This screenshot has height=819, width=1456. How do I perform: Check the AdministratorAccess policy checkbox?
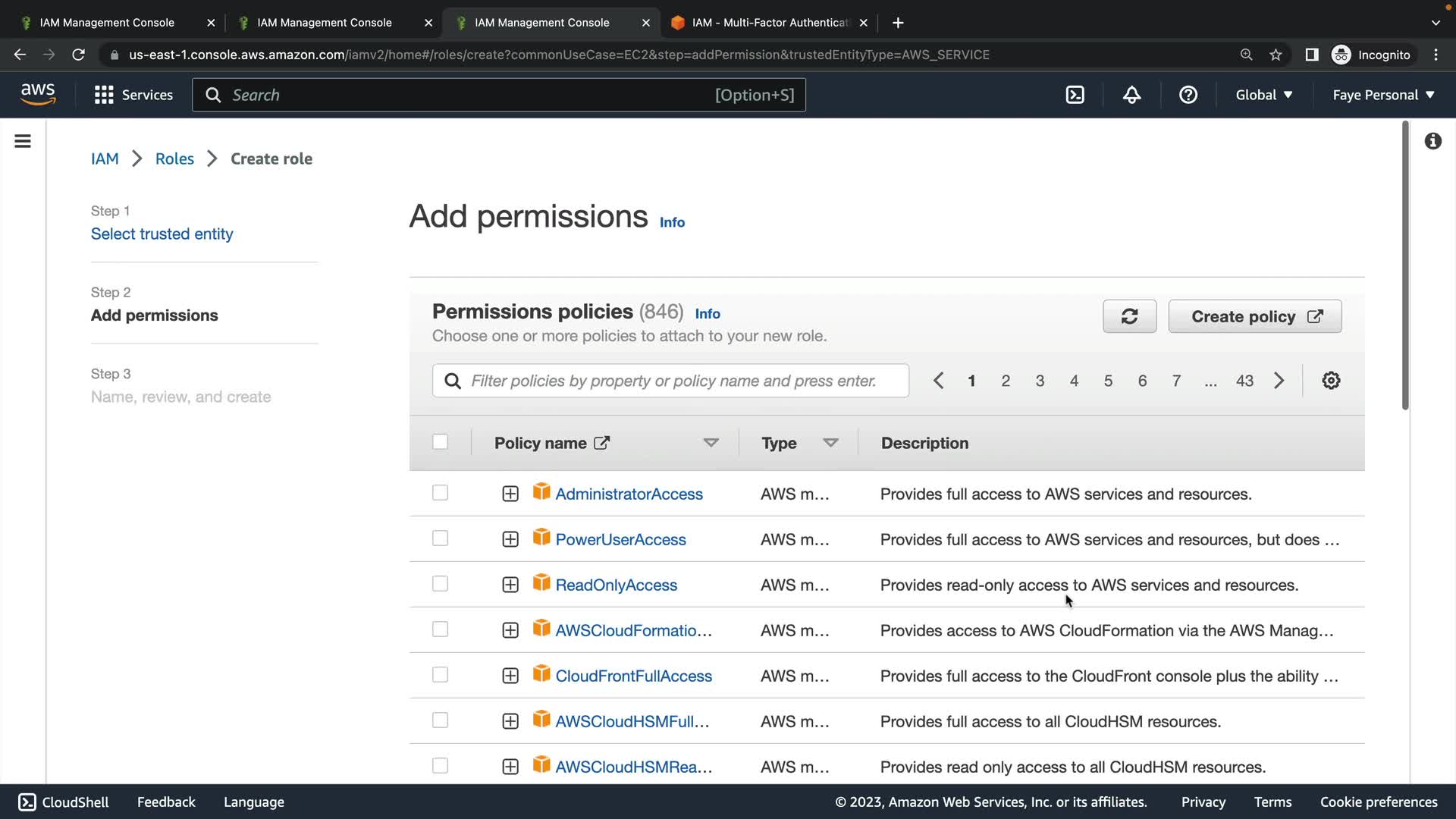[x=440, y=493]
